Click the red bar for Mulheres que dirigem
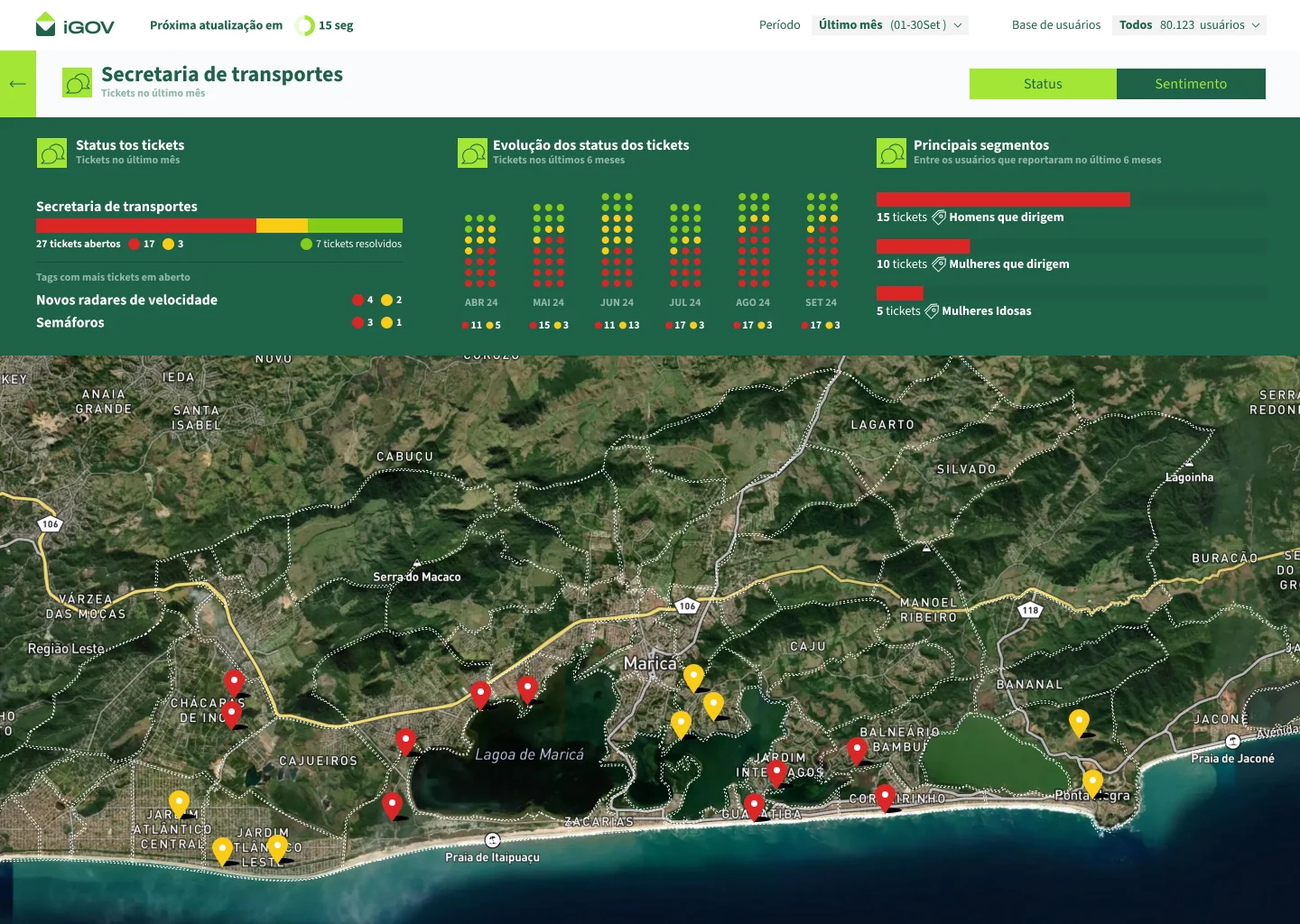Screen dimensions: 1300x924 [924, 246]
